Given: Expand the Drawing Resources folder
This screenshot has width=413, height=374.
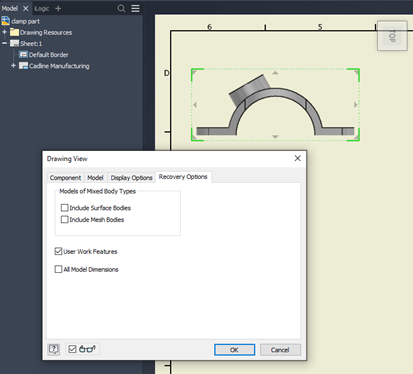Looking at the screenshot, I should click(4, 32).
